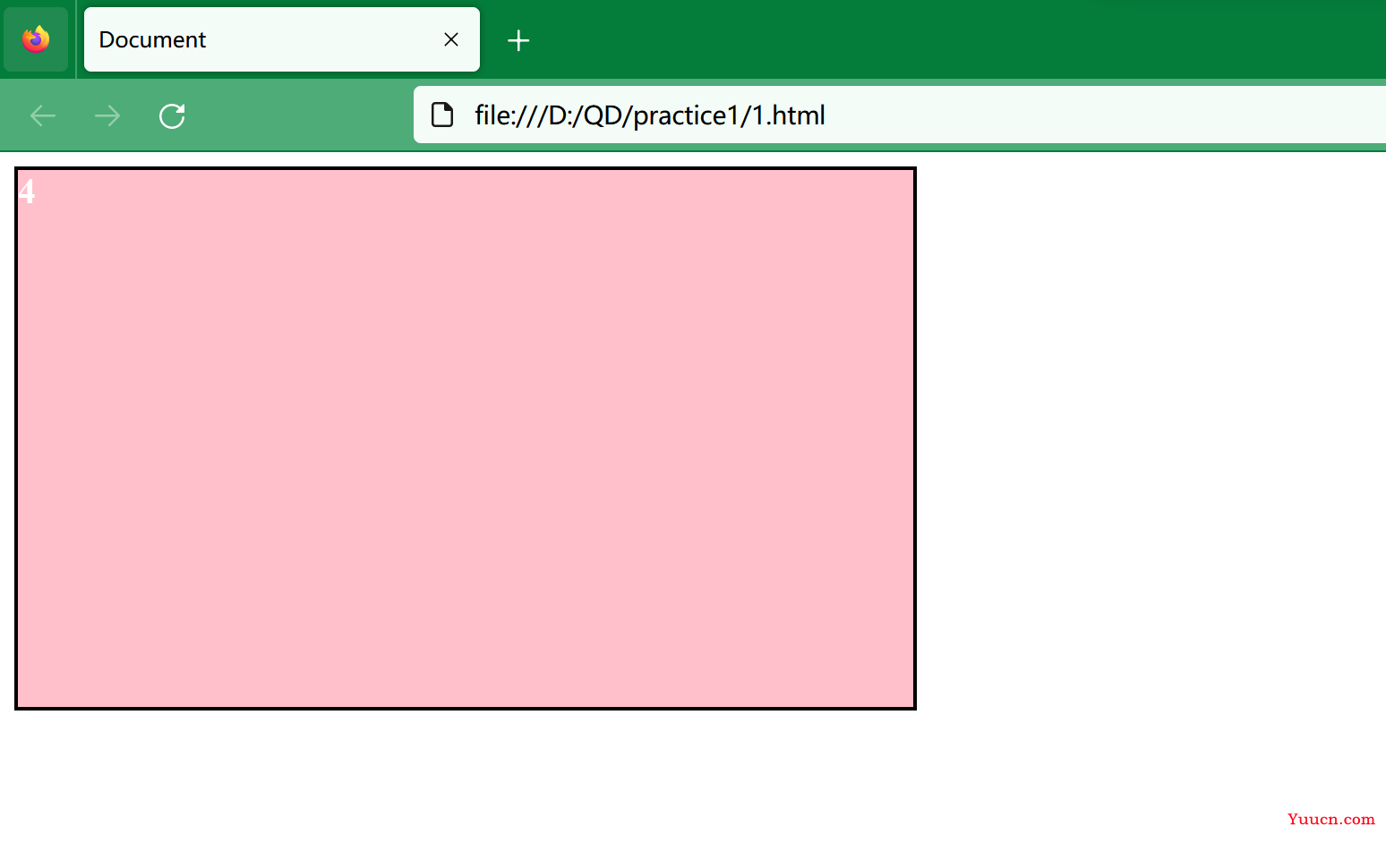
Task: Go back with the back arrow
Action: [43, 115]
